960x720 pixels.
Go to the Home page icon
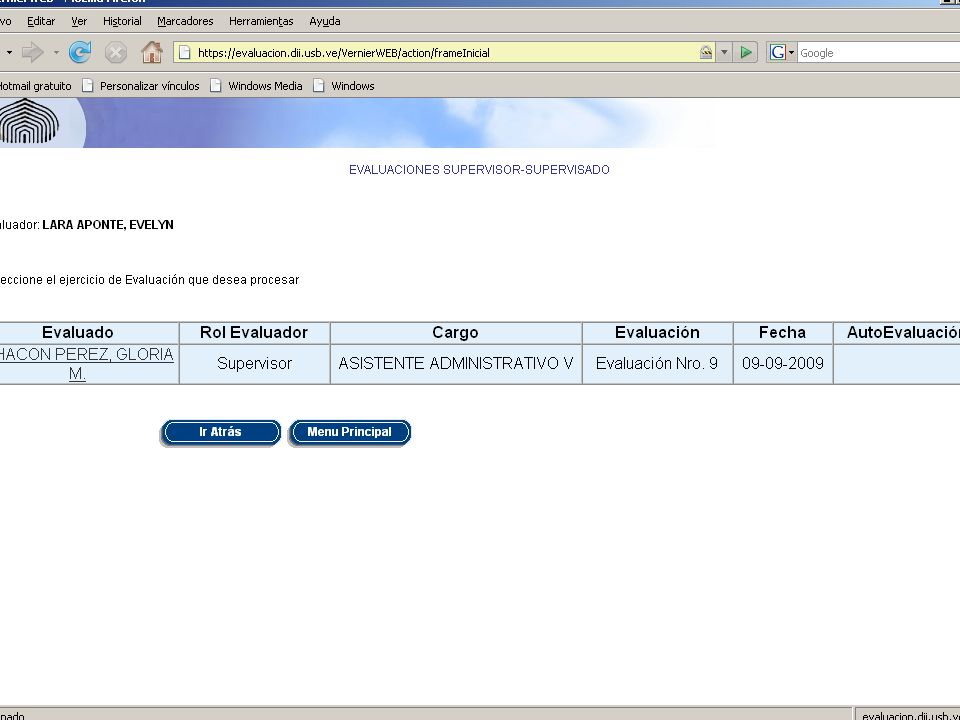[x=152, y=53]
